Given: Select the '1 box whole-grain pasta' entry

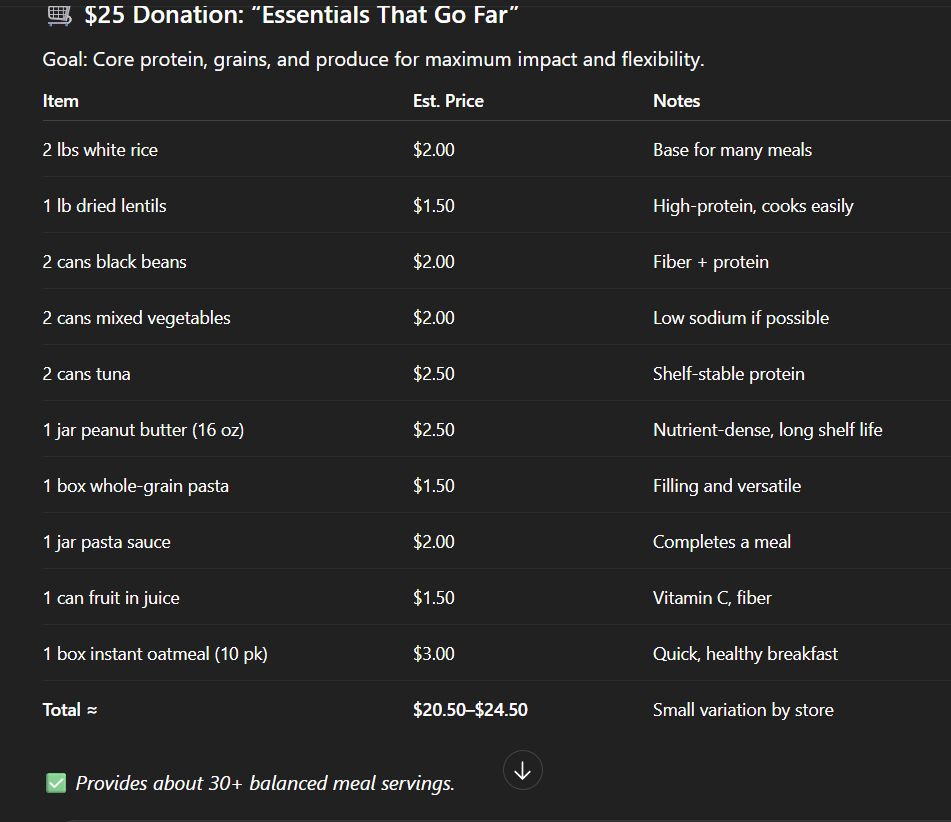Looking at the screenshot, I should [x=133, y=485].
